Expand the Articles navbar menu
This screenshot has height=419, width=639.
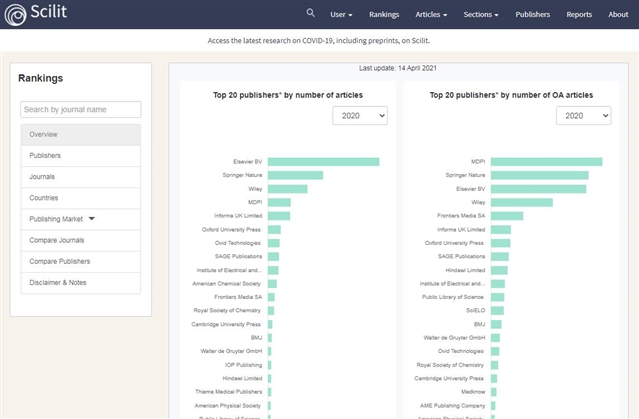[x=431, y=15]
